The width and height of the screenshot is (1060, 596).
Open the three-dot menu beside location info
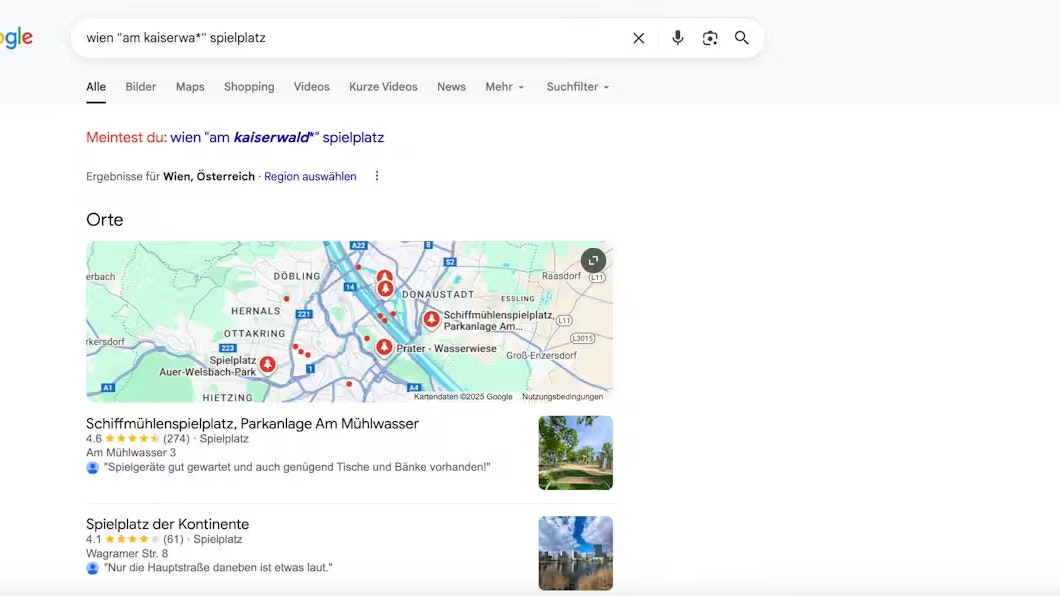[376, 175]
